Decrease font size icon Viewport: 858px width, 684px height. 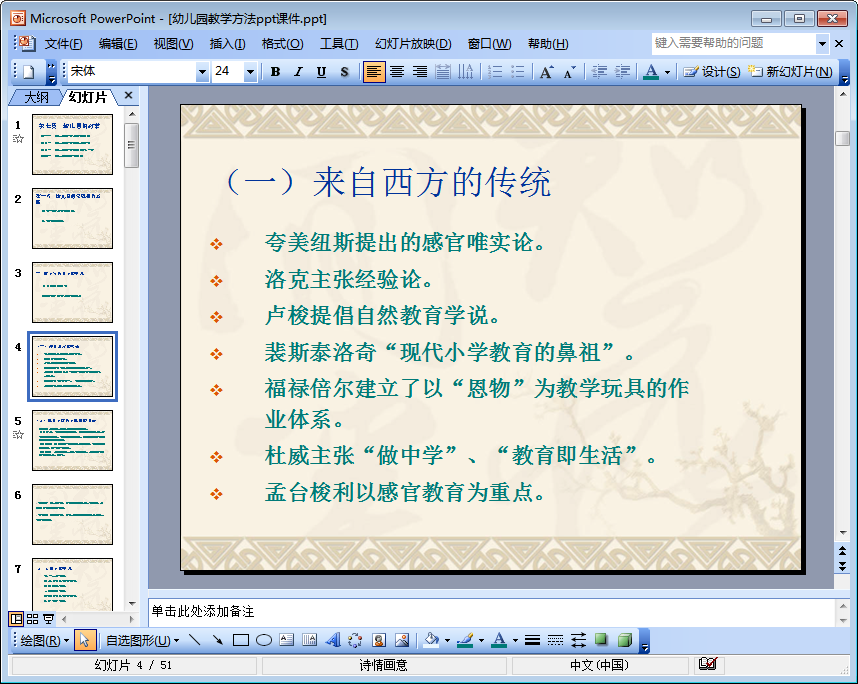tap(570, 72)
